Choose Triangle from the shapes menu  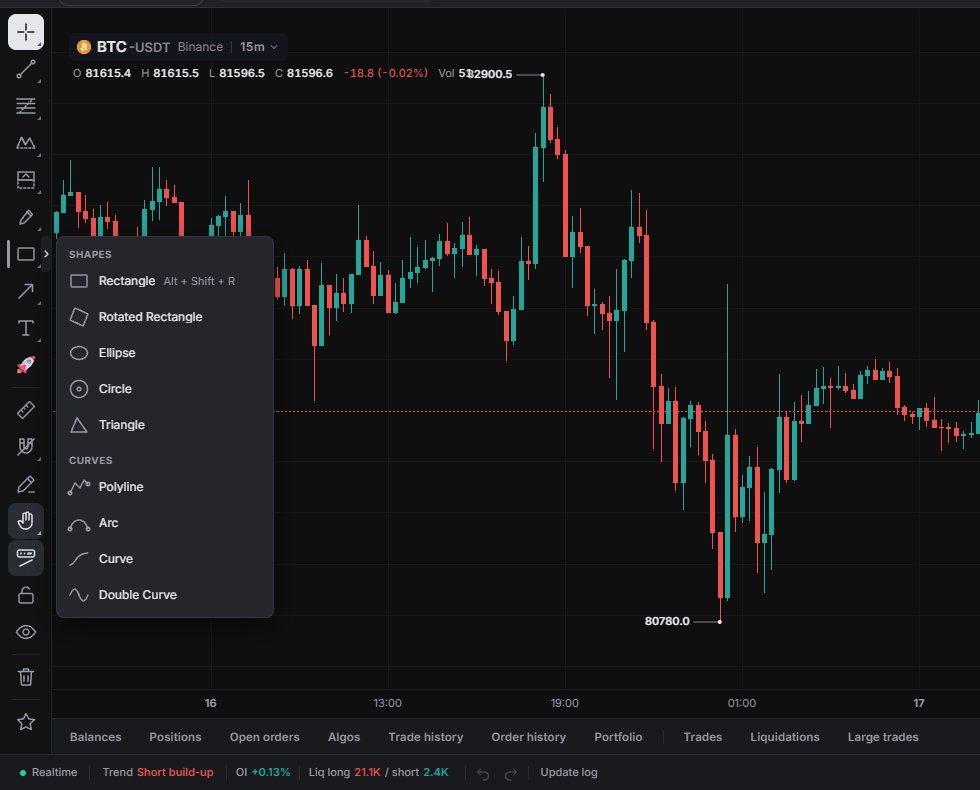(x=165, y=425)
